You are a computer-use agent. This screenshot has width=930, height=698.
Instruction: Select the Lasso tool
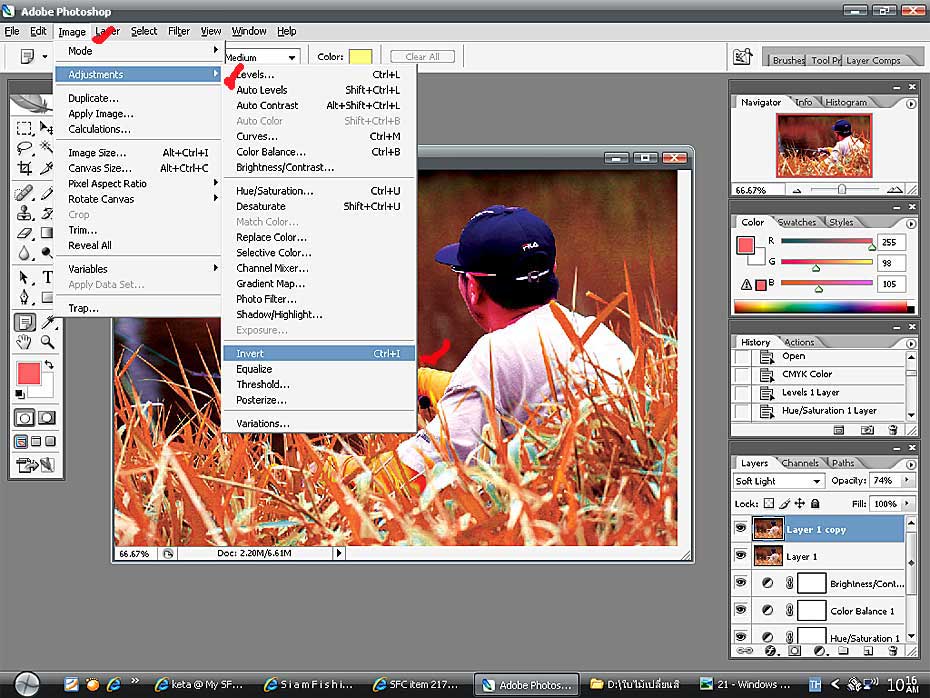24,148
